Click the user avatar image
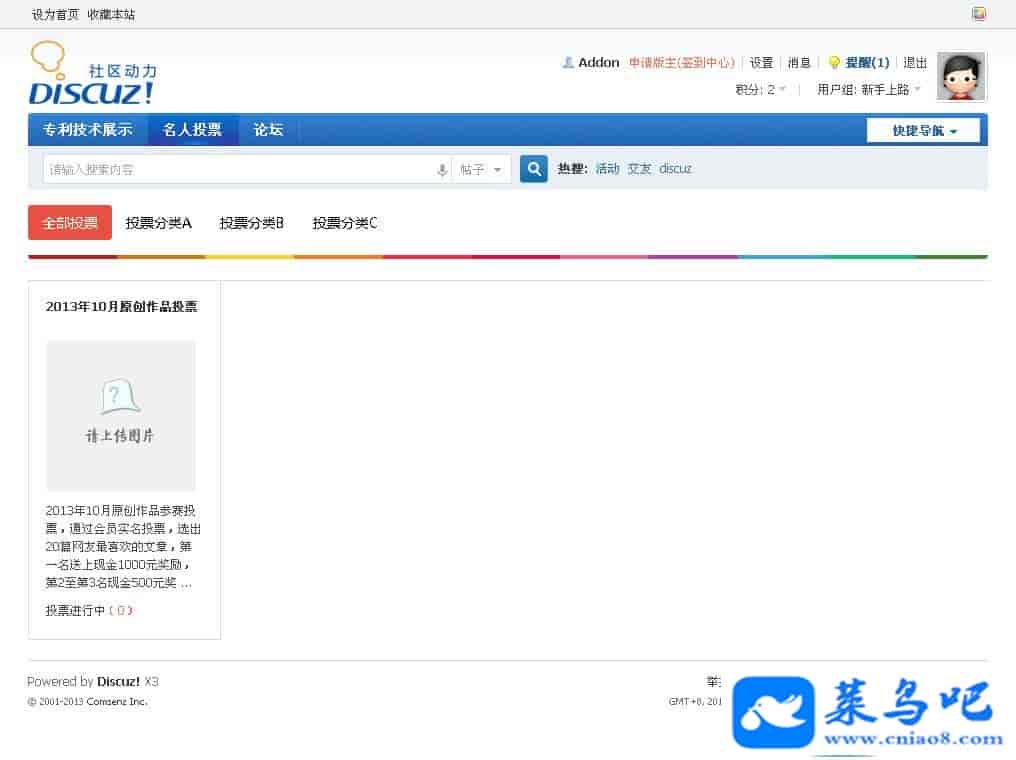This screenshot has height=760, width=1016. 961,76
